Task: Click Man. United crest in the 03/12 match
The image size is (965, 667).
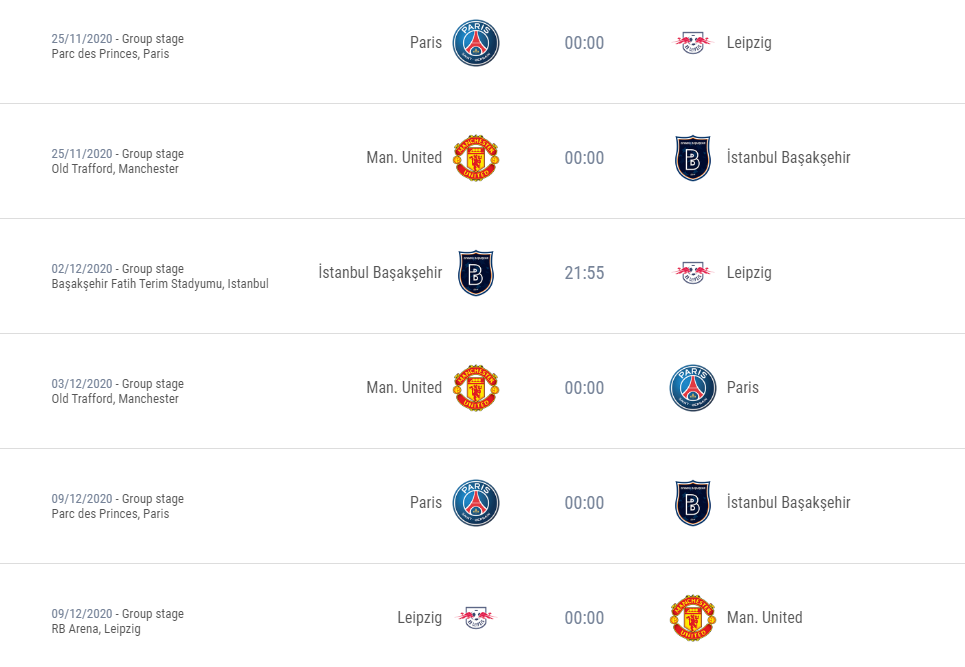Action: (476, 388)
